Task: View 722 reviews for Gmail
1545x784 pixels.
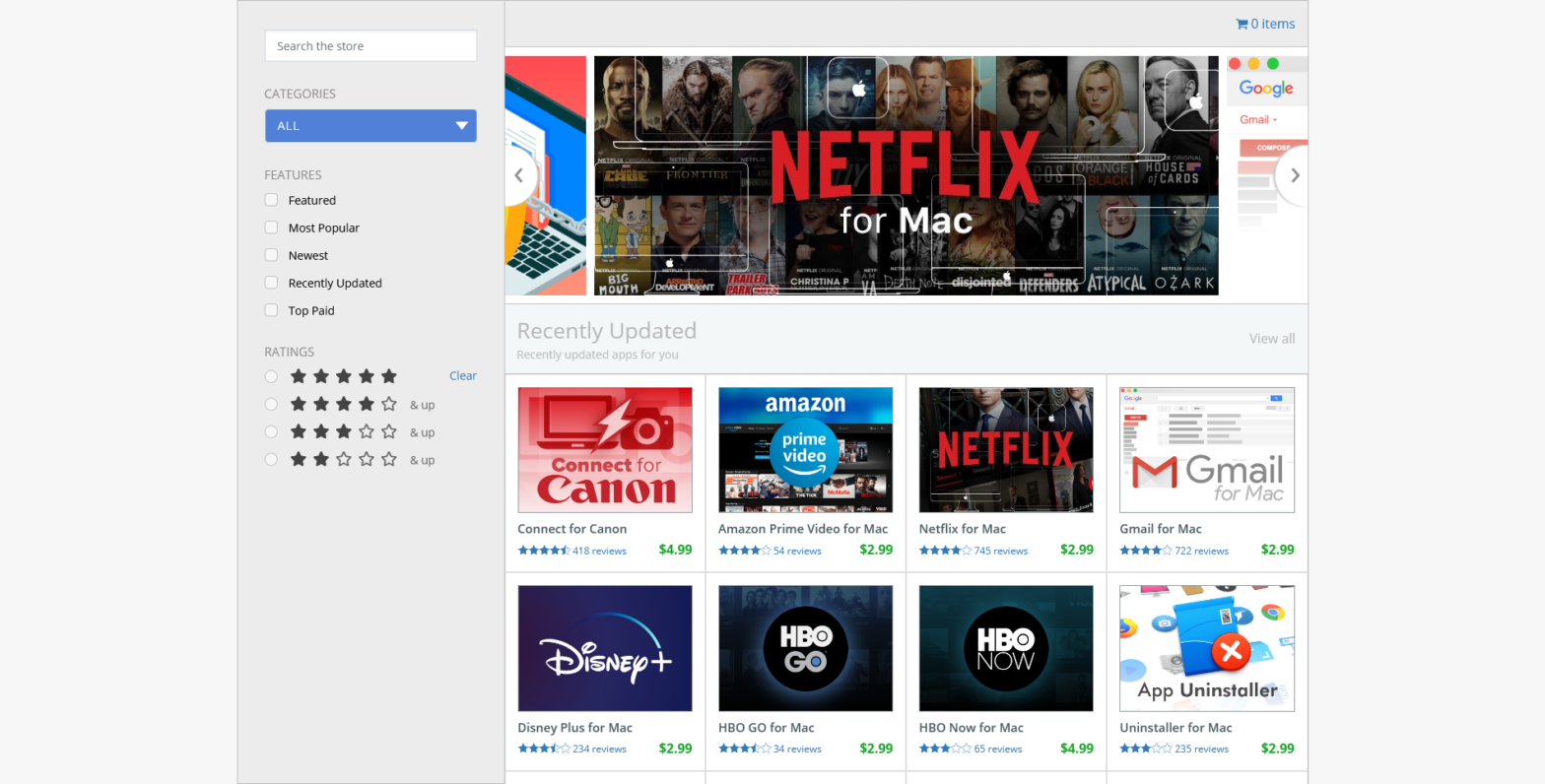Action: pyautogui.click(x=1201, y=551)
